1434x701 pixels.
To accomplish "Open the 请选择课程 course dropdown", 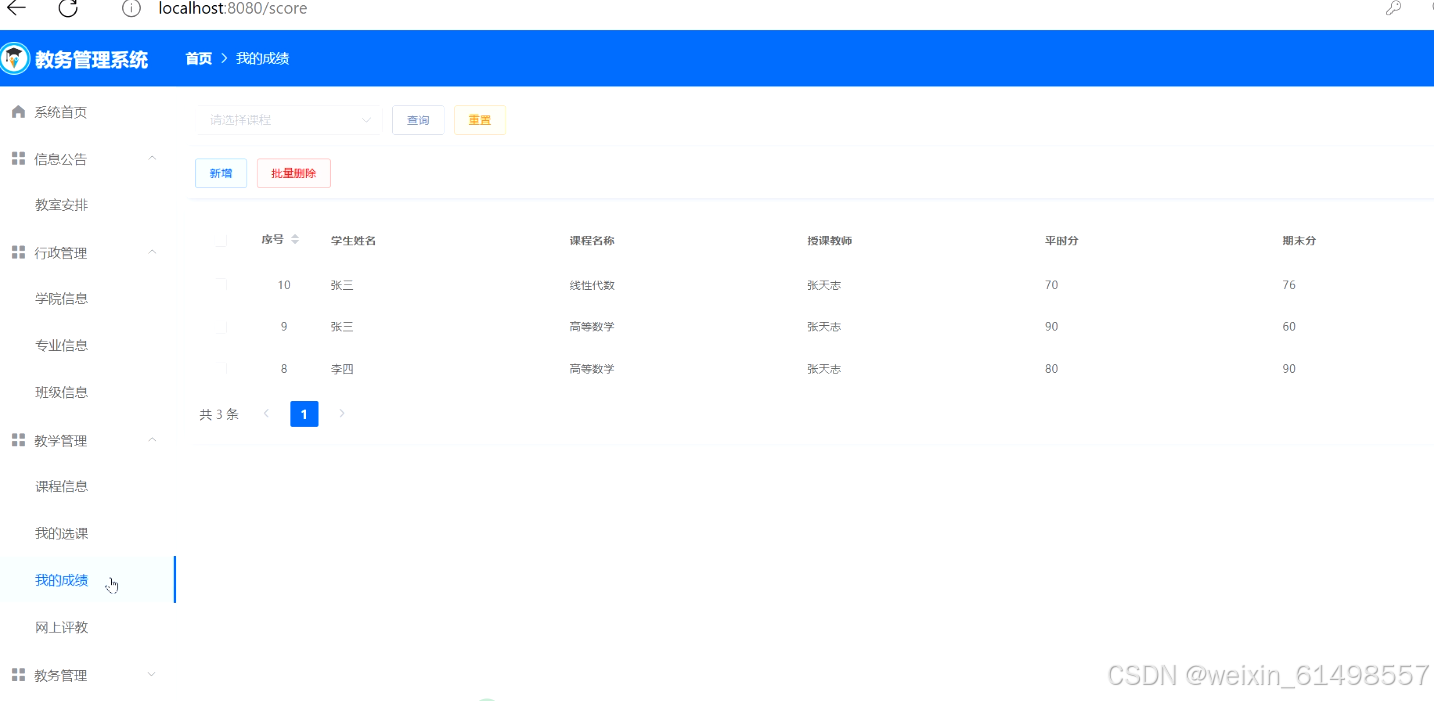I will point(288,119).
